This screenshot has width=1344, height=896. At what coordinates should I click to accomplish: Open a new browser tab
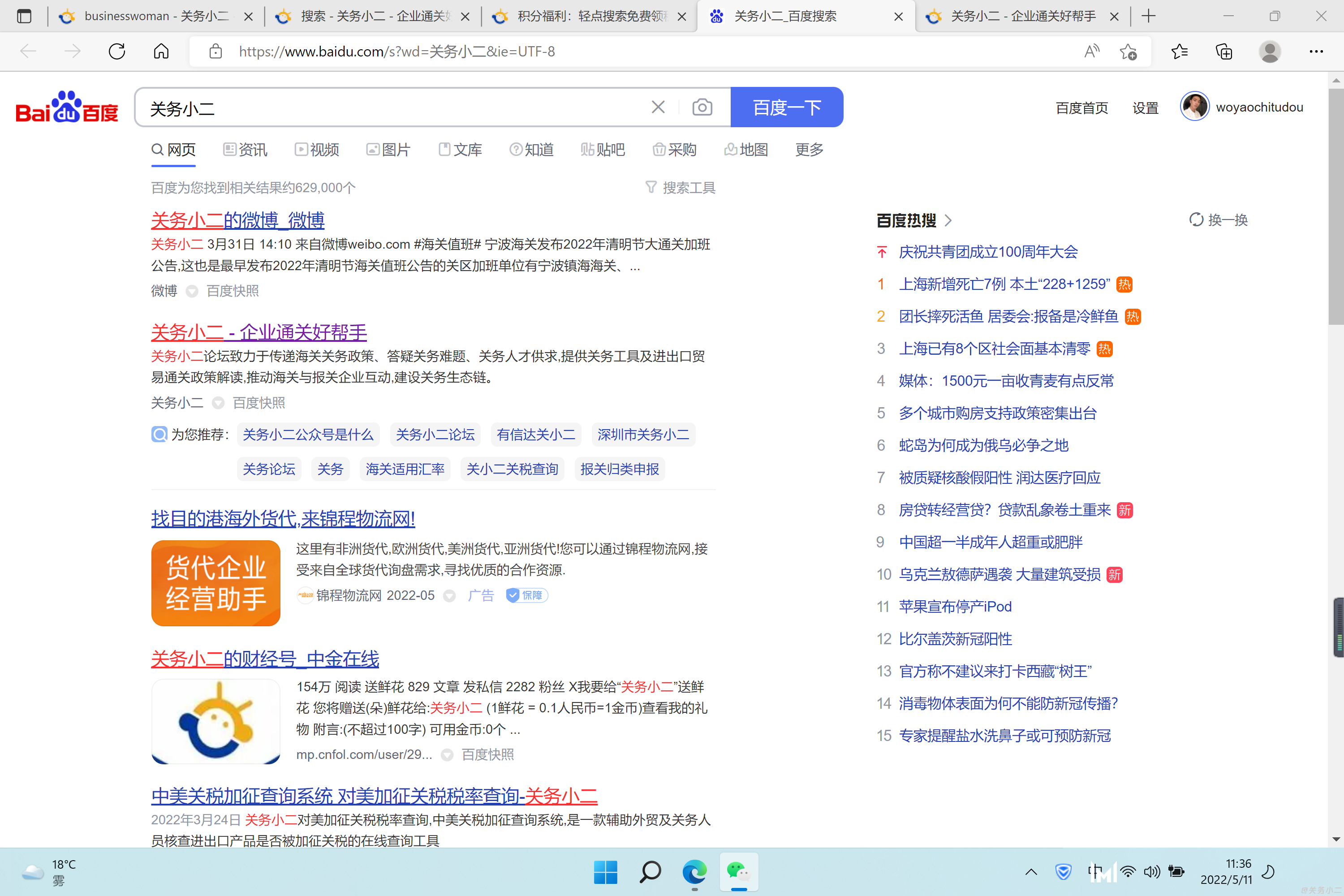pos(1149,16)
